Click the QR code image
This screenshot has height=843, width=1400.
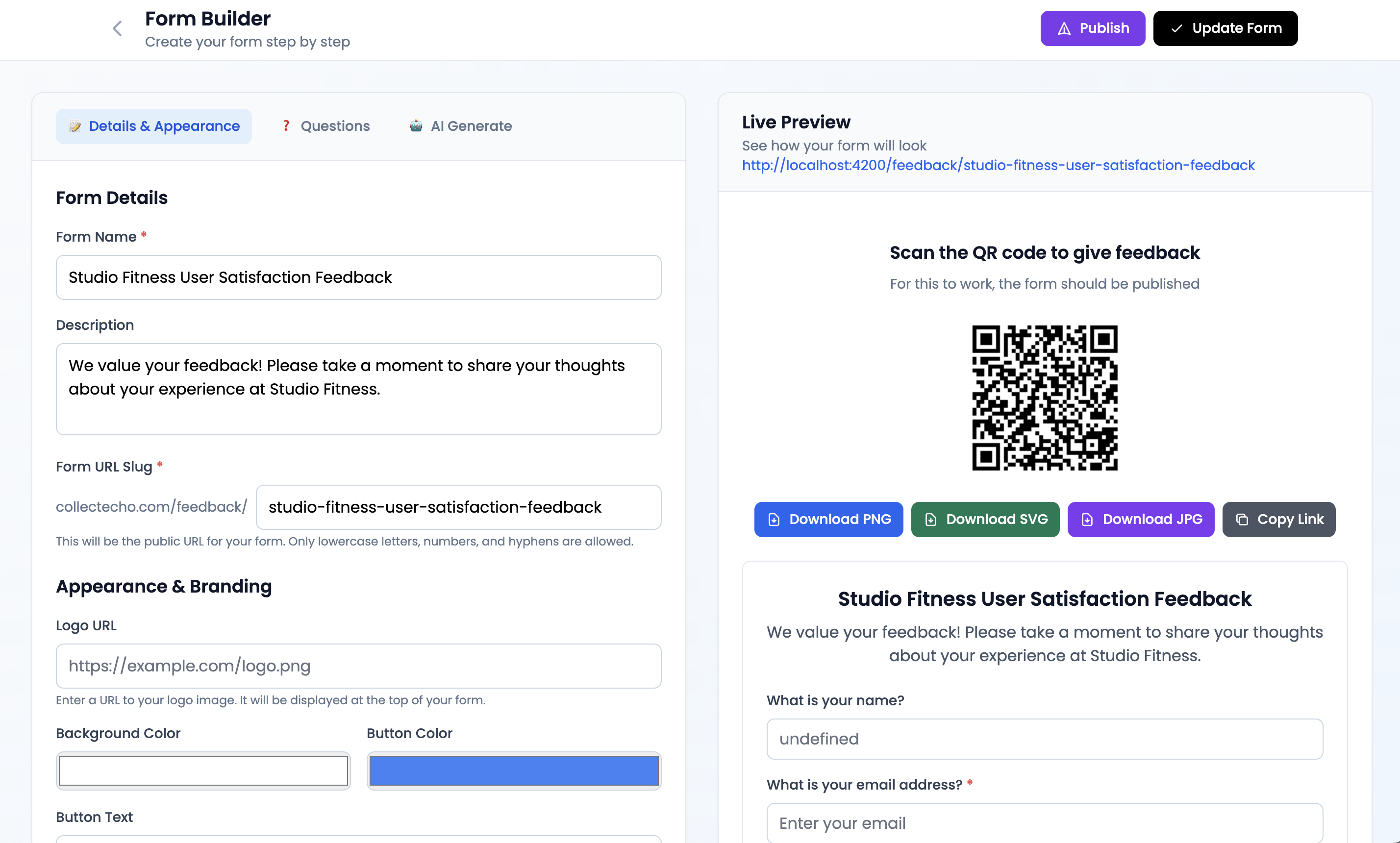tap(1044, 397)
